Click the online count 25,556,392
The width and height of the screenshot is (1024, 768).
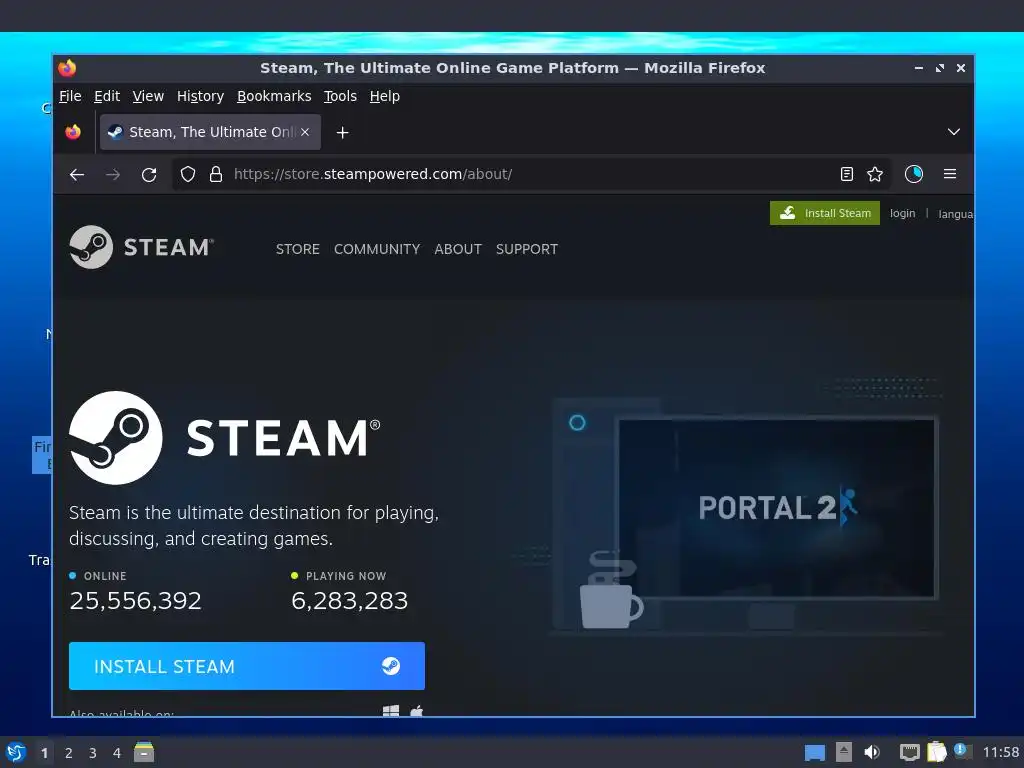135,601
